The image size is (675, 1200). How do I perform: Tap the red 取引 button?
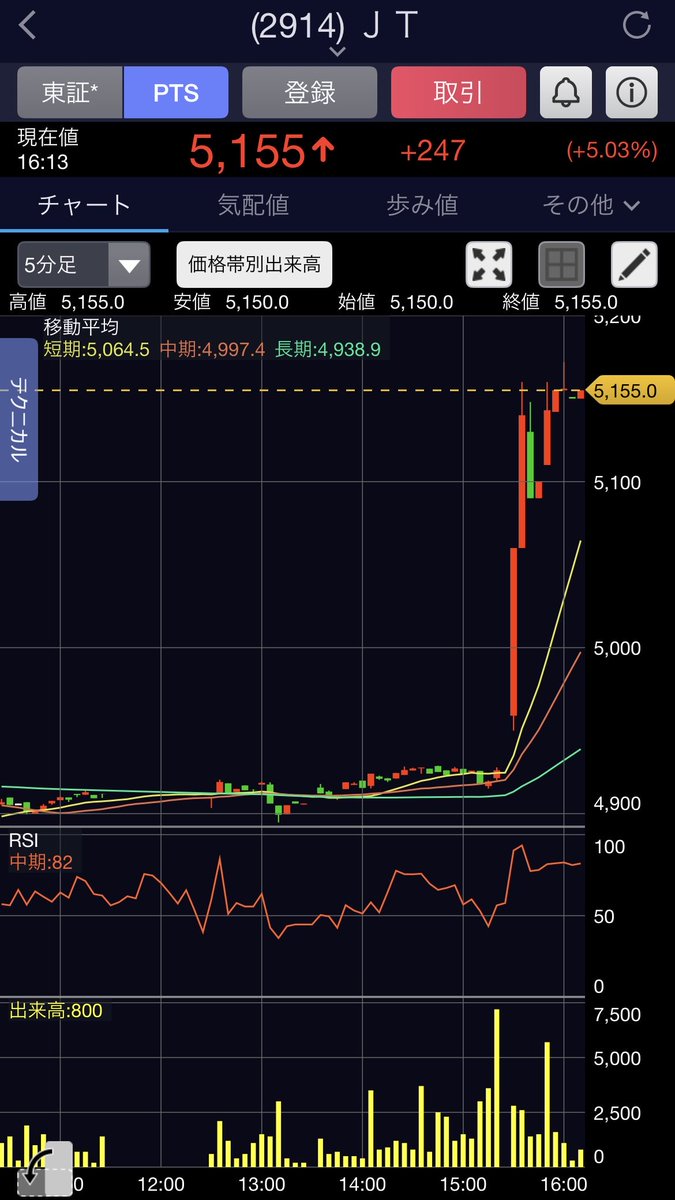click(x=458, y=93)
